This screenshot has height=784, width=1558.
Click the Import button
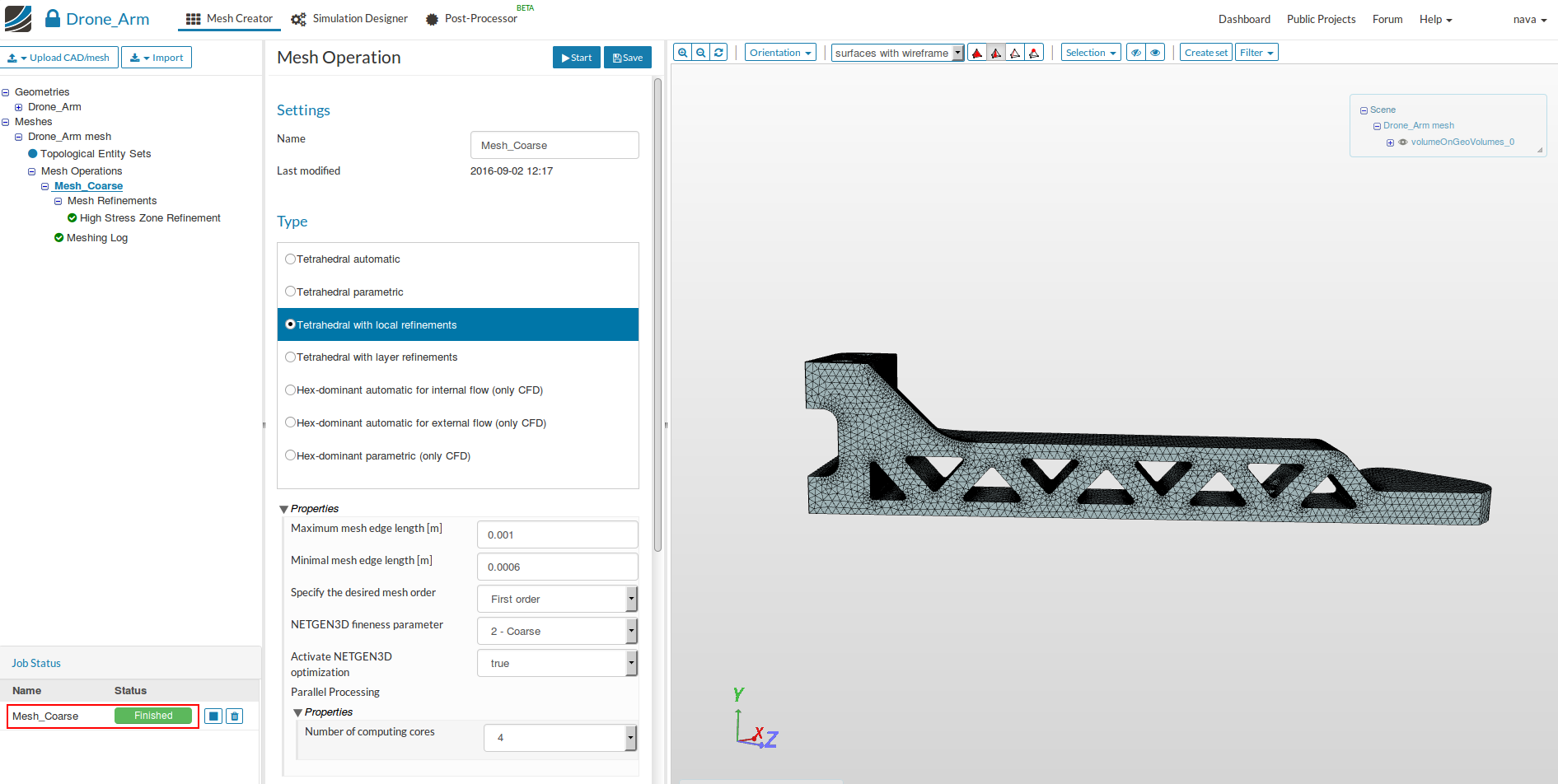point(157,58)
